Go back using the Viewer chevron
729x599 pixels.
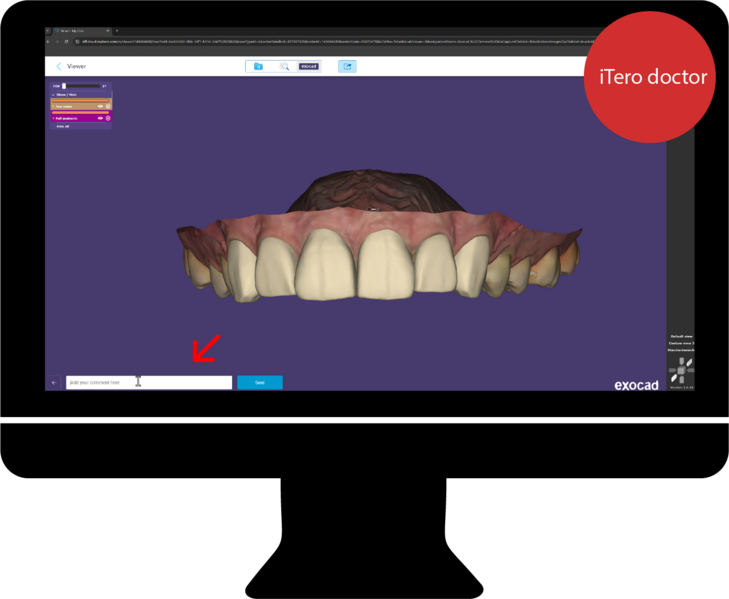[x=59, y=67]
